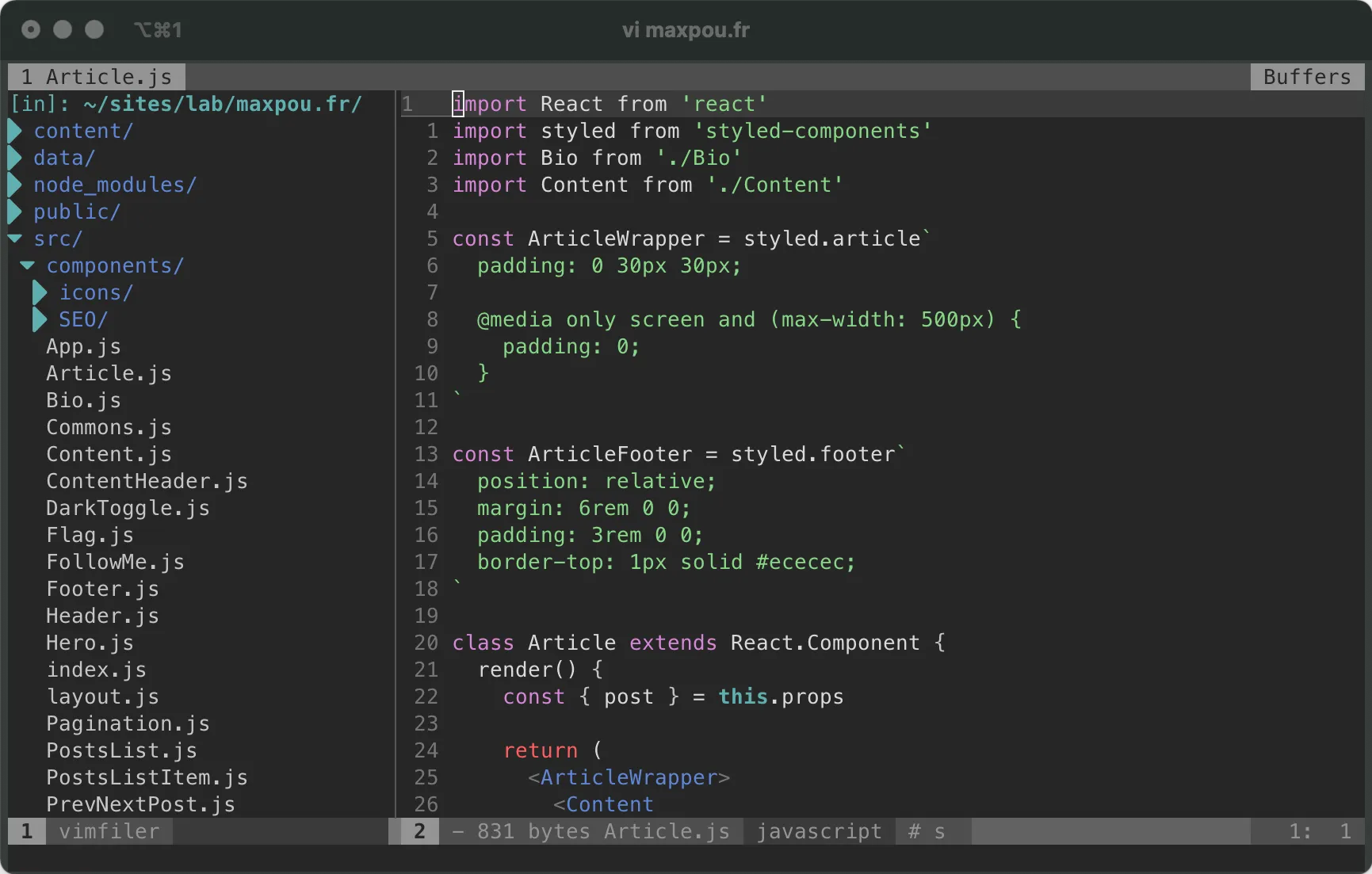The width and height of the screenshot is (1372, 874).
Task: Click the javascript filetype indicator
Action: click(x=819, y=831)
